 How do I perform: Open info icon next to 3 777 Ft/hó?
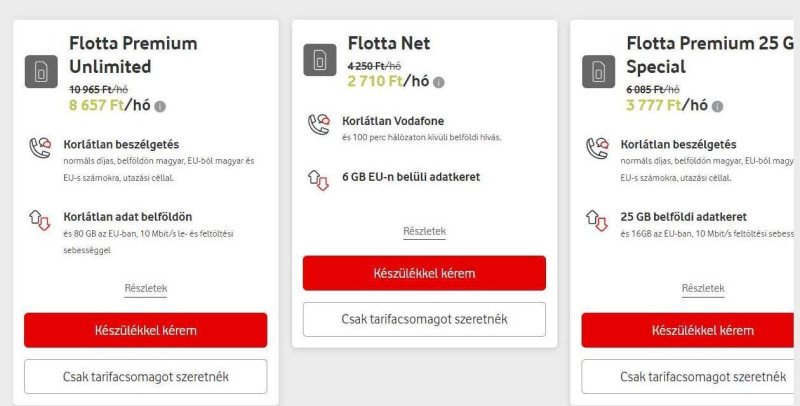pyautogui.click(x=717, y=107)
